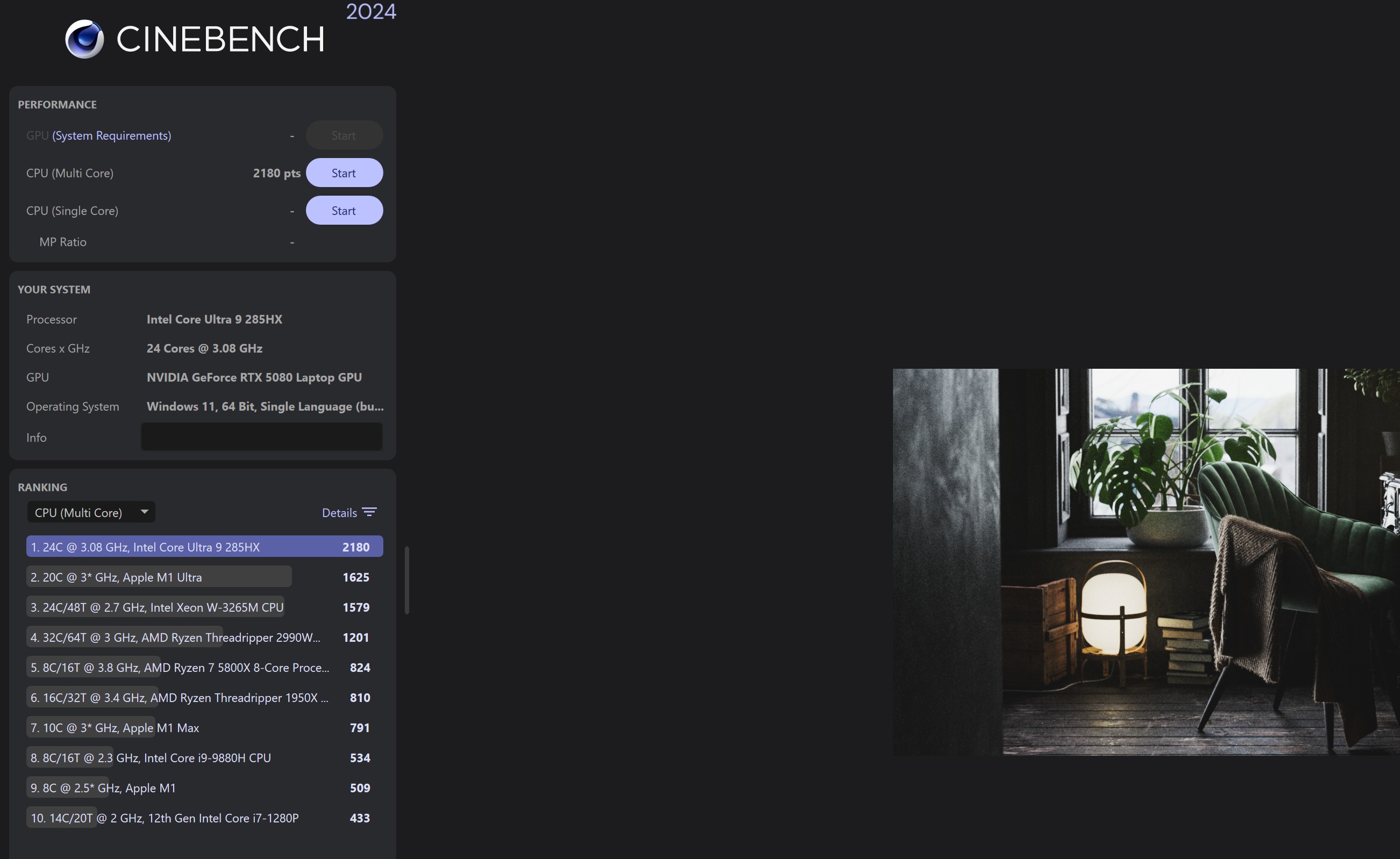Viewport: 1400px width, 859px height.
Task: Click the ranking dropdown arrow icon
Action: [145, 512]
